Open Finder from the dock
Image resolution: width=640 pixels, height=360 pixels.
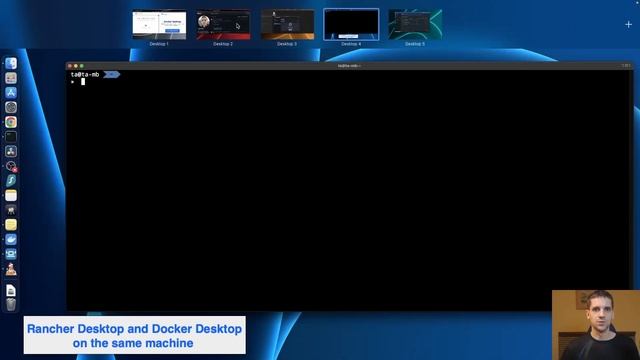coord(11,63)
